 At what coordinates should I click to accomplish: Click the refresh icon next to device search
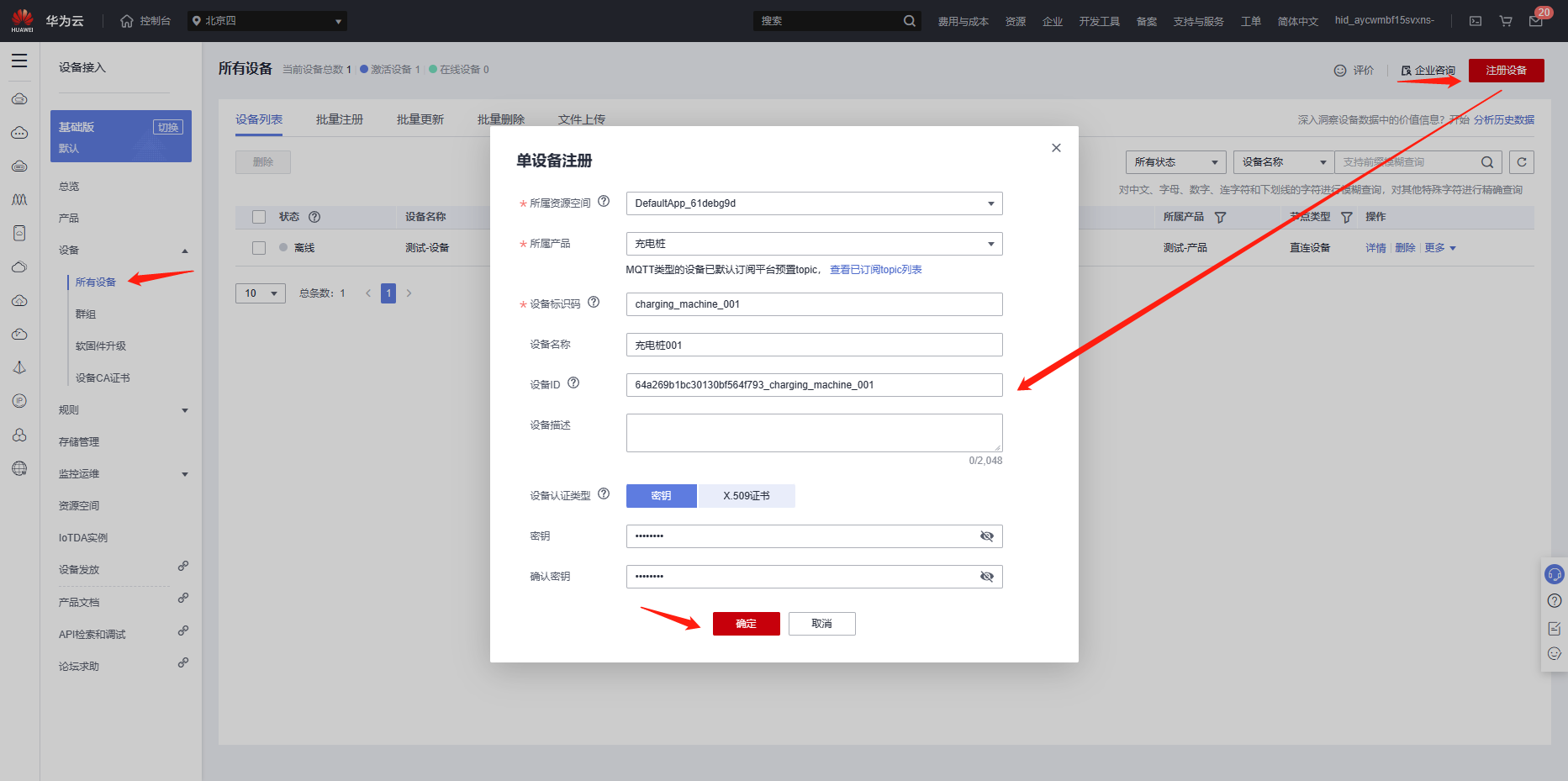(1522, 162)
